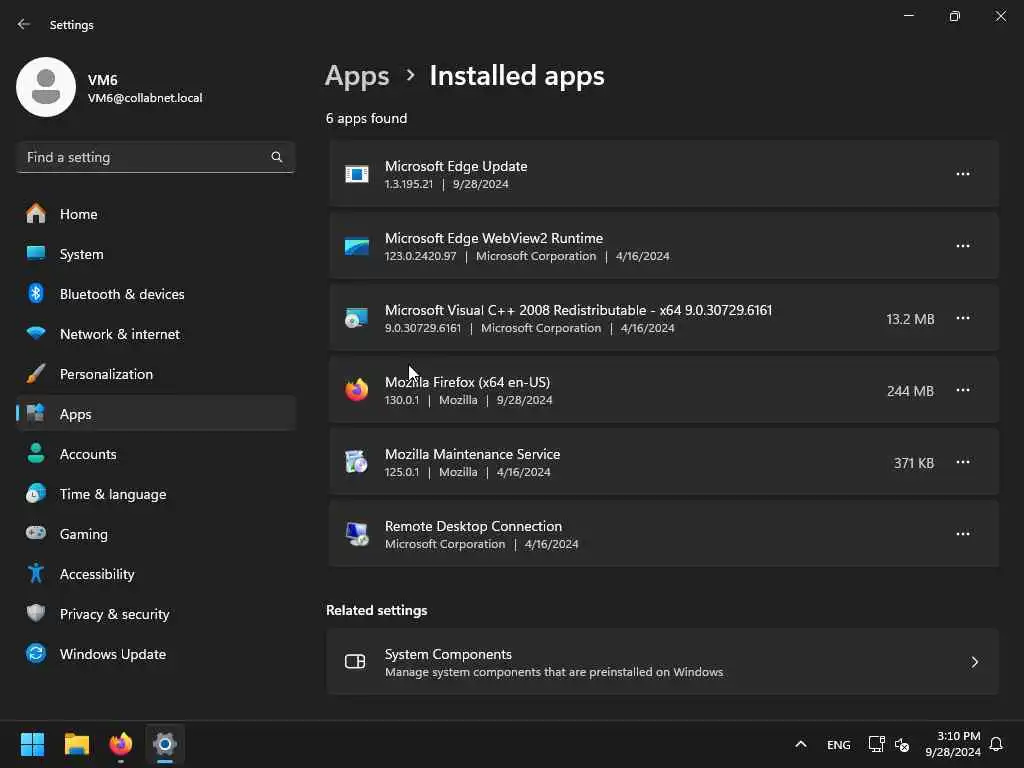Viewport: 1024px width, 768px height.
Task: Open the Windows Start menu
Action: tap(33, 744)
